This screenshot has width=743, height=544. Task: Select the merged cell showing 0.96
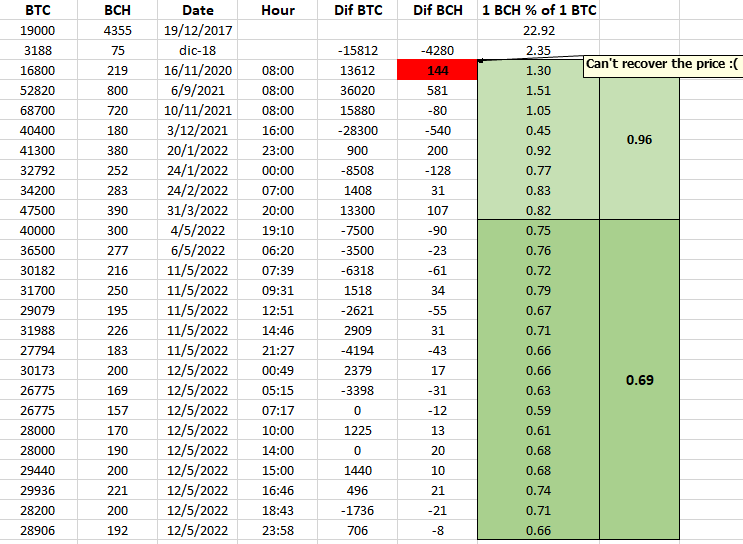pyautogui.click(x=639, y=140)
